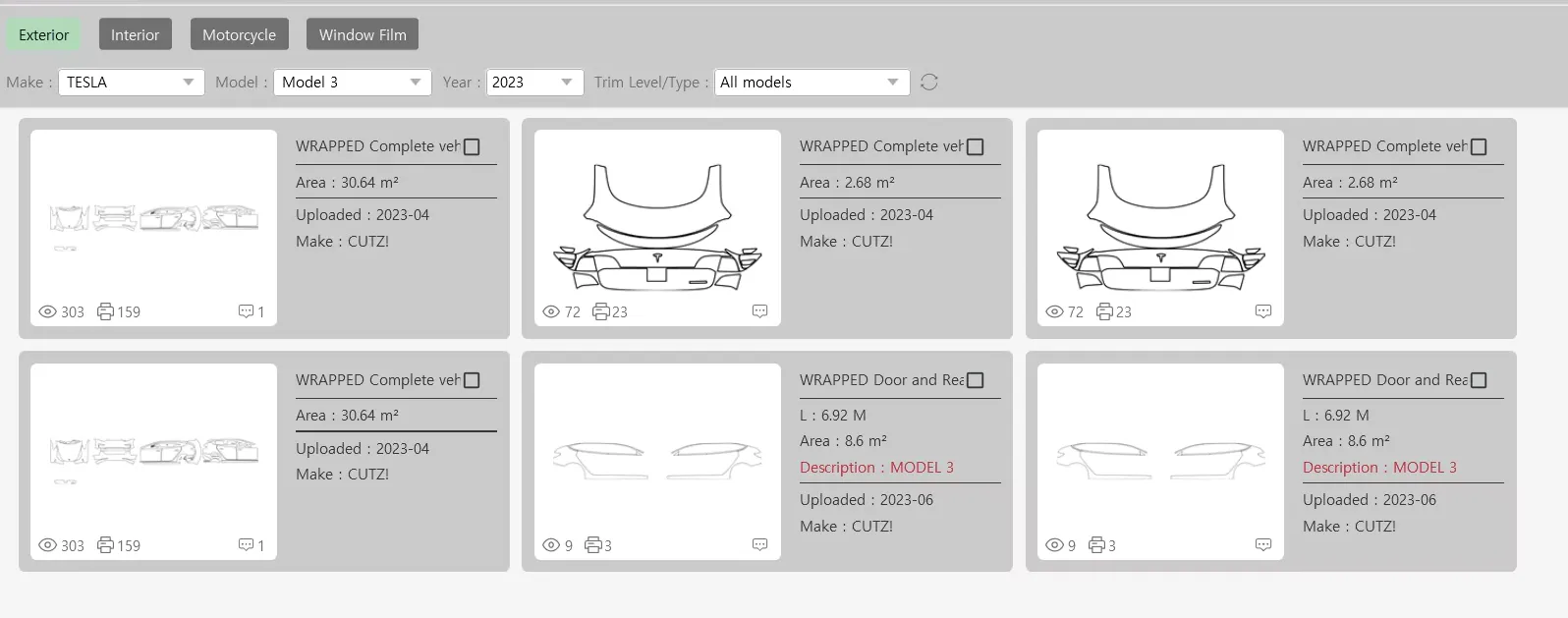Click the views eye icon on bottom-left card

(x=47, y=546)
